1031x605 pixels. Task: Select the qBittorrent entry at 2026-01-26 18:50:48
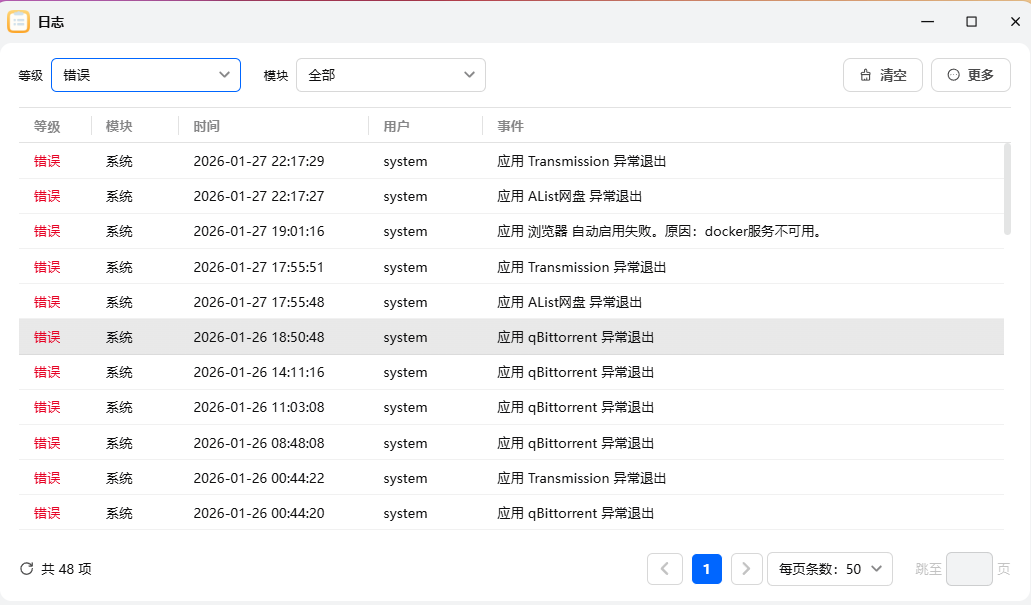pyautogui.click(x=511, y=337)
